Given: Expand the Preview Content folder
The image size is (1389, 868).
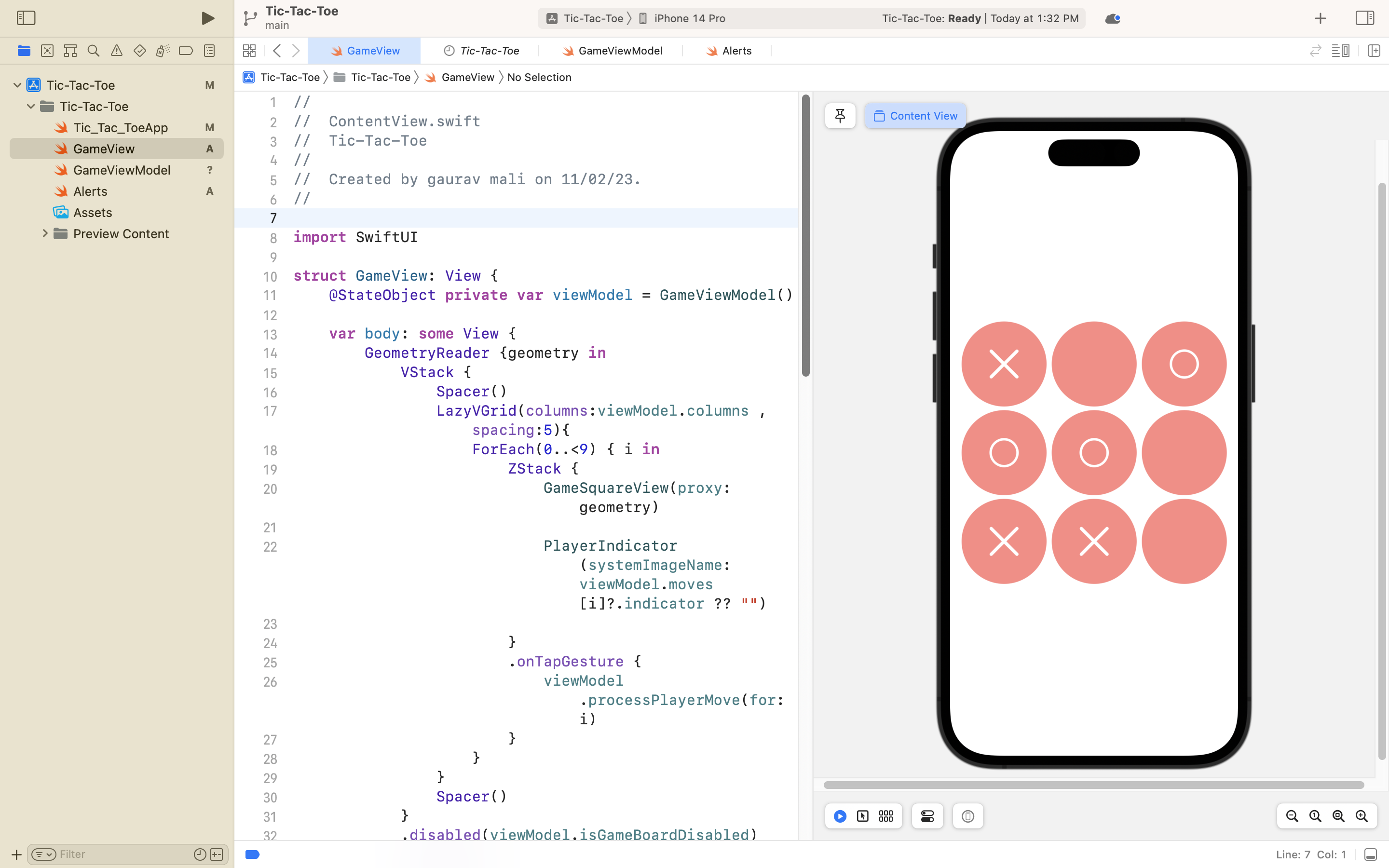Looking at the screenshot, I should [46, 234].
